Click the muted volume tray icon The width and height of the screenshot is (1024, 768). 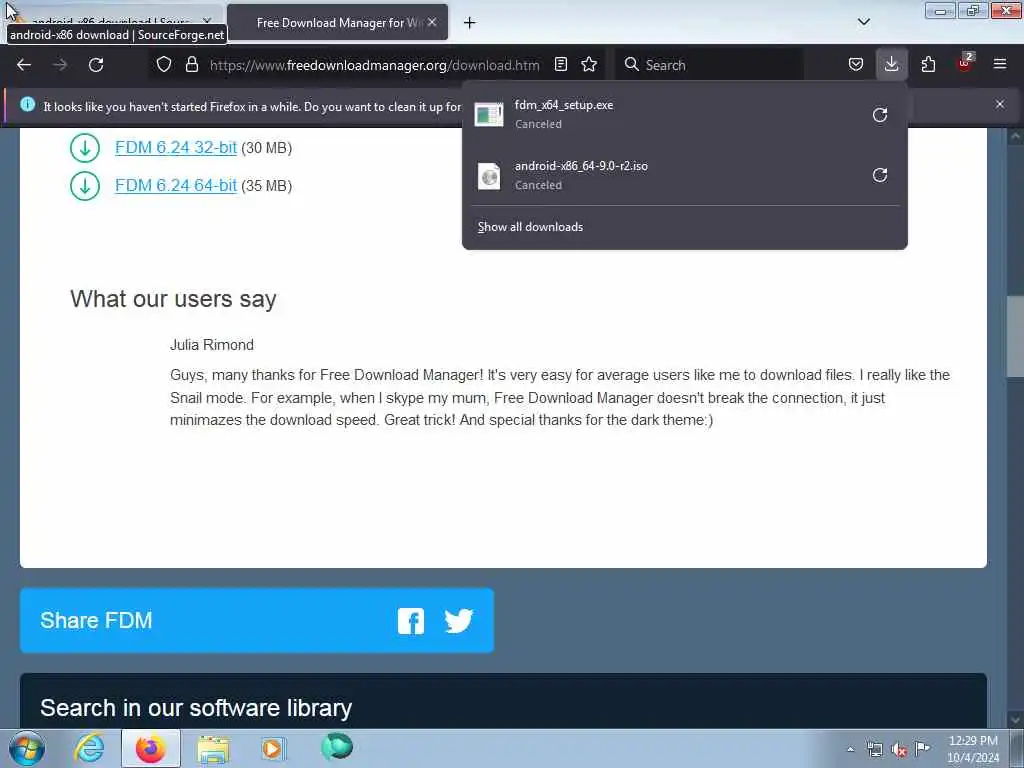(x=899, y=750)
